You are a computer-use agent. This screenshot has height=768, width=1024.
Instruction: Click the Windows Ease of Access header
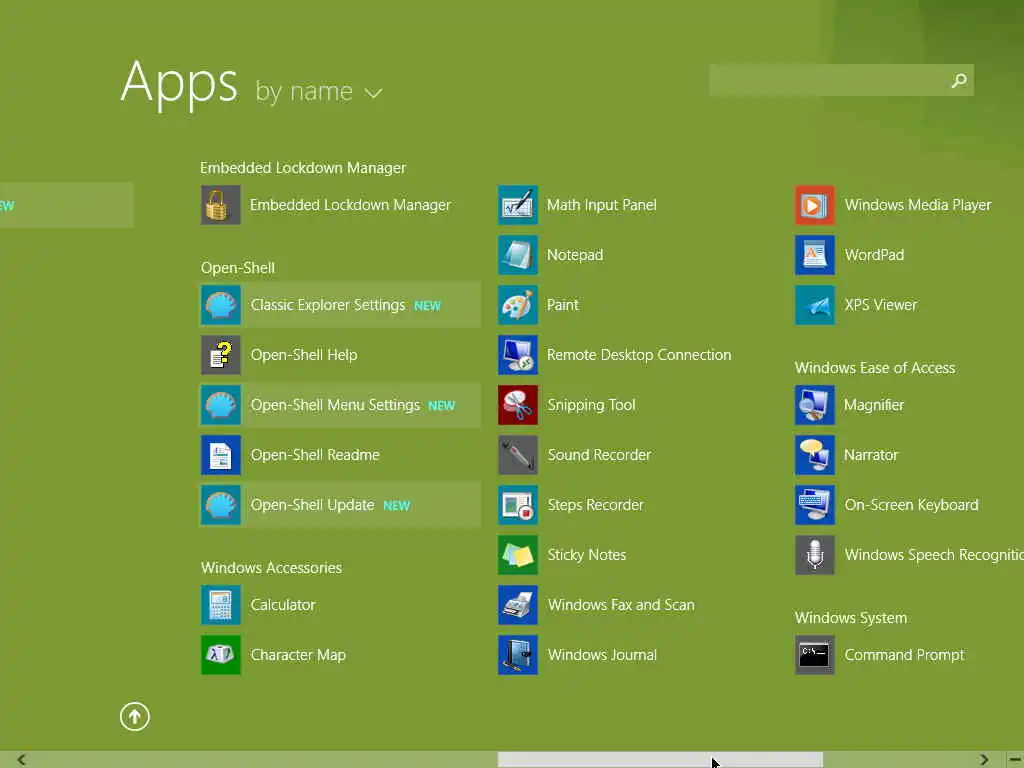click(x=875, y=368)
